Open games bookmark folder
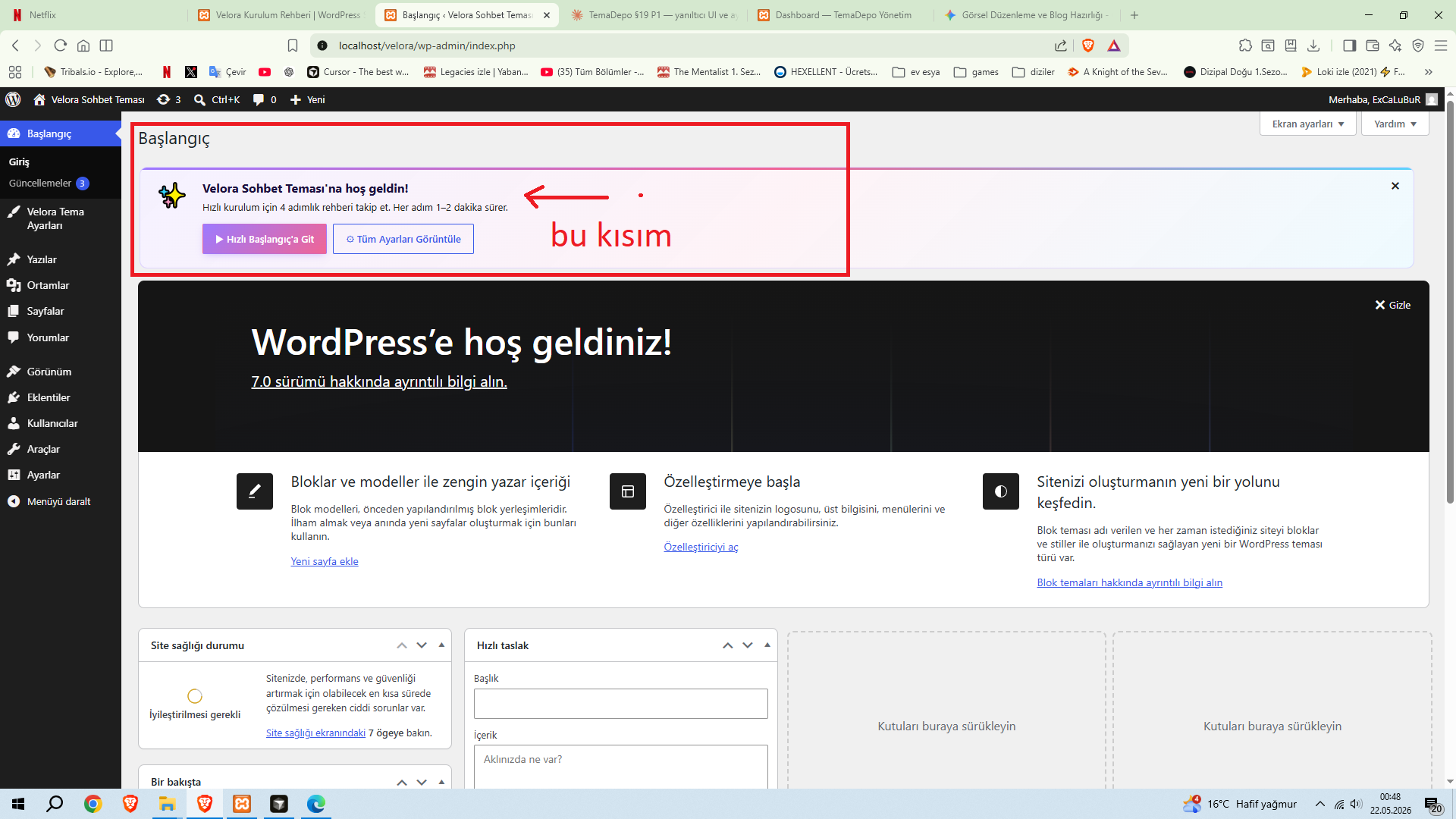 [x=976, y=72]
